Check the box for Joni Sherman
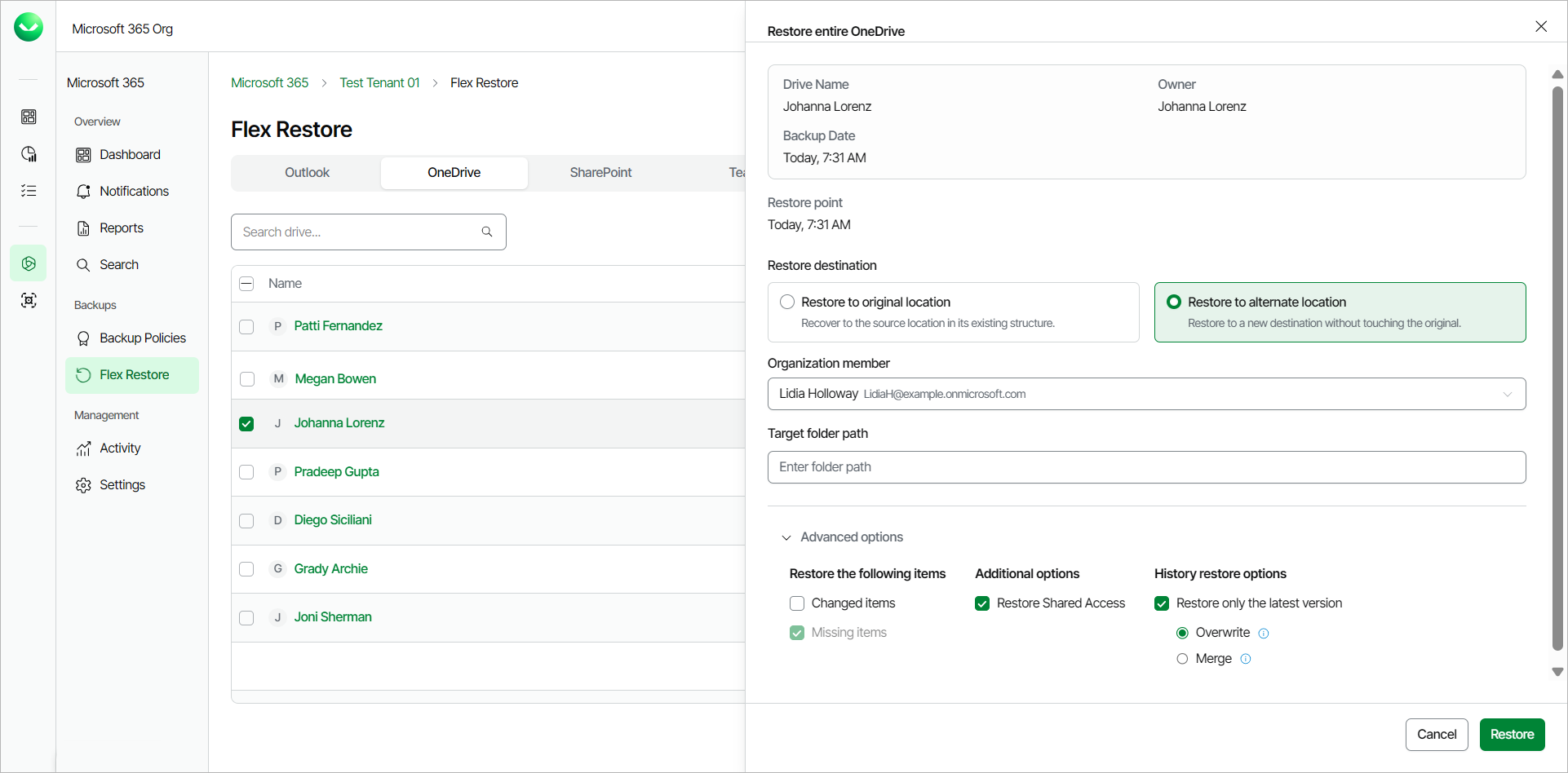 (x=246, y=618)
